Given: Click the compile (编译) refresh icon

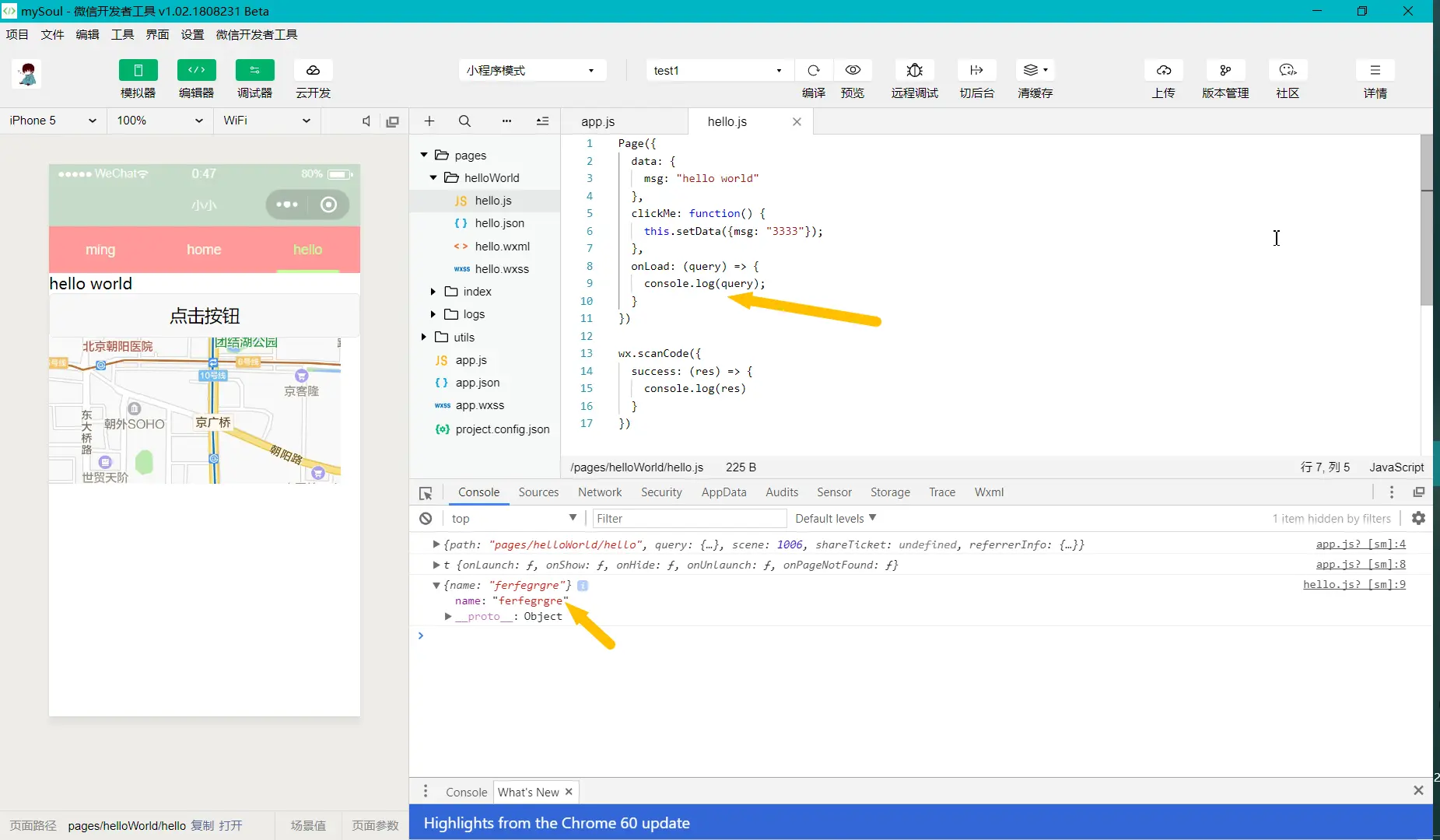Looking at the screenshot, I should (814, 70).
